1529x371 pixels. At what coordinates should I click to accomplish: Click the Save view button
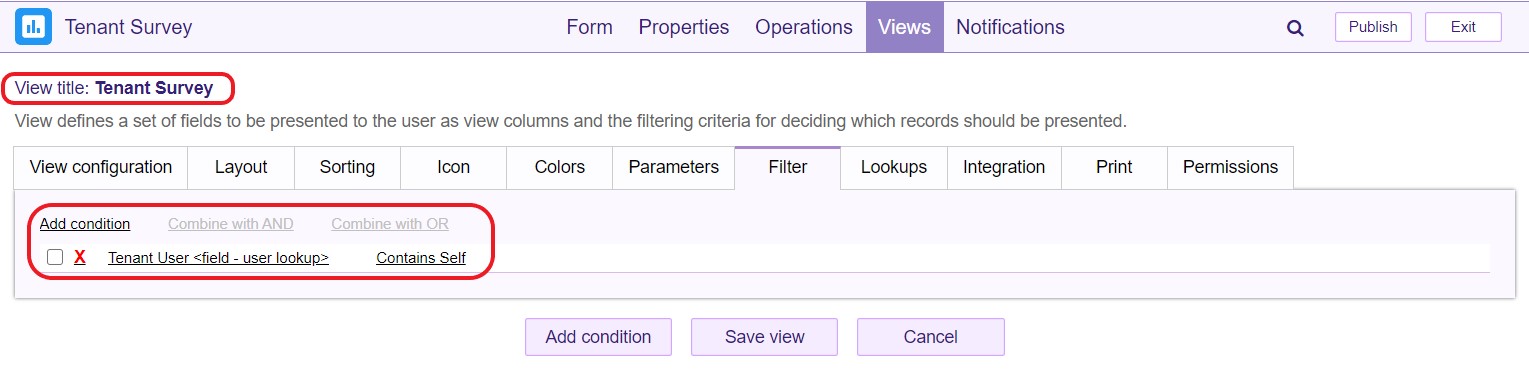click(765, 337)
